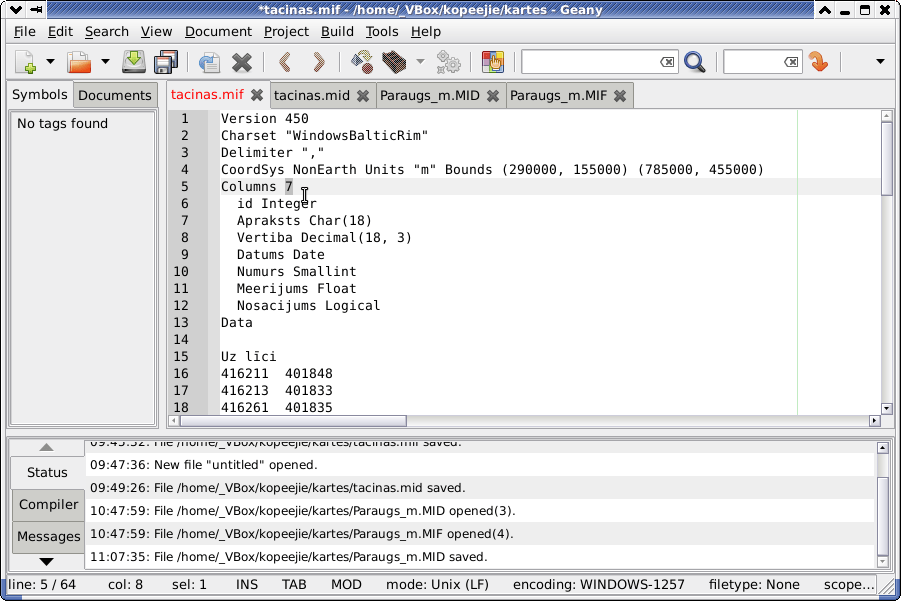Switch to the Messages tab

pyautogui.click(x=48, y=537)
